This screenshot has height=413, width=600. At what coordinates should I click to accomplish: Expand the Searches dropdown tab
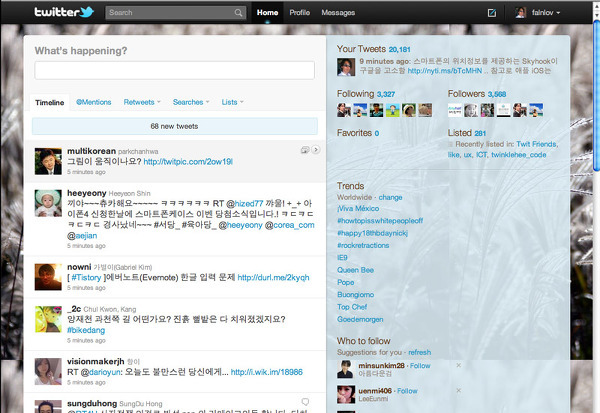191,102
